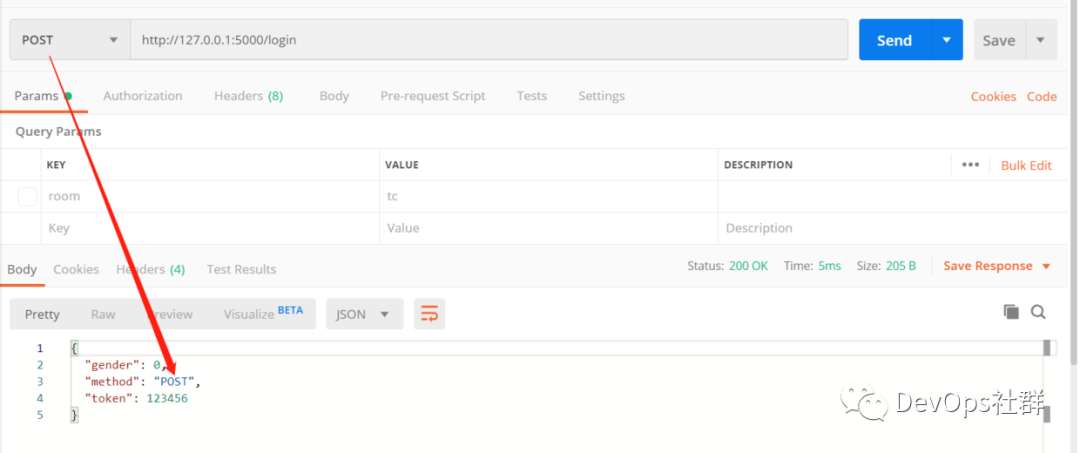Viewport: 1080px width, 453px height.
Task: Click the empty Key placeholder field
Action: (210, 228)
